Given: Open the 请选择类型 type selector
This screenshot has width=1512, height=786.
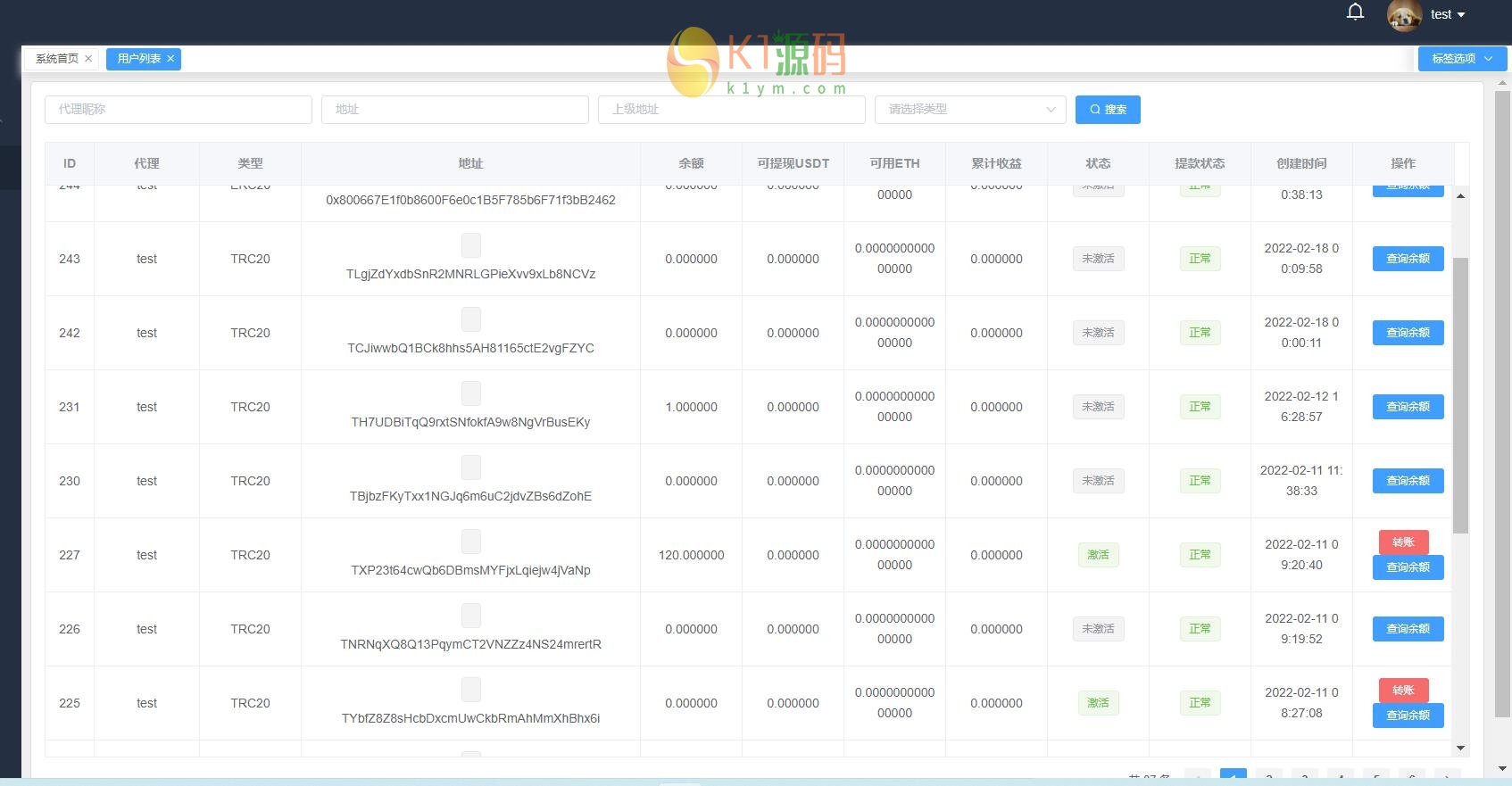Looking at the screenshot, I should click(x=970, y=110).
